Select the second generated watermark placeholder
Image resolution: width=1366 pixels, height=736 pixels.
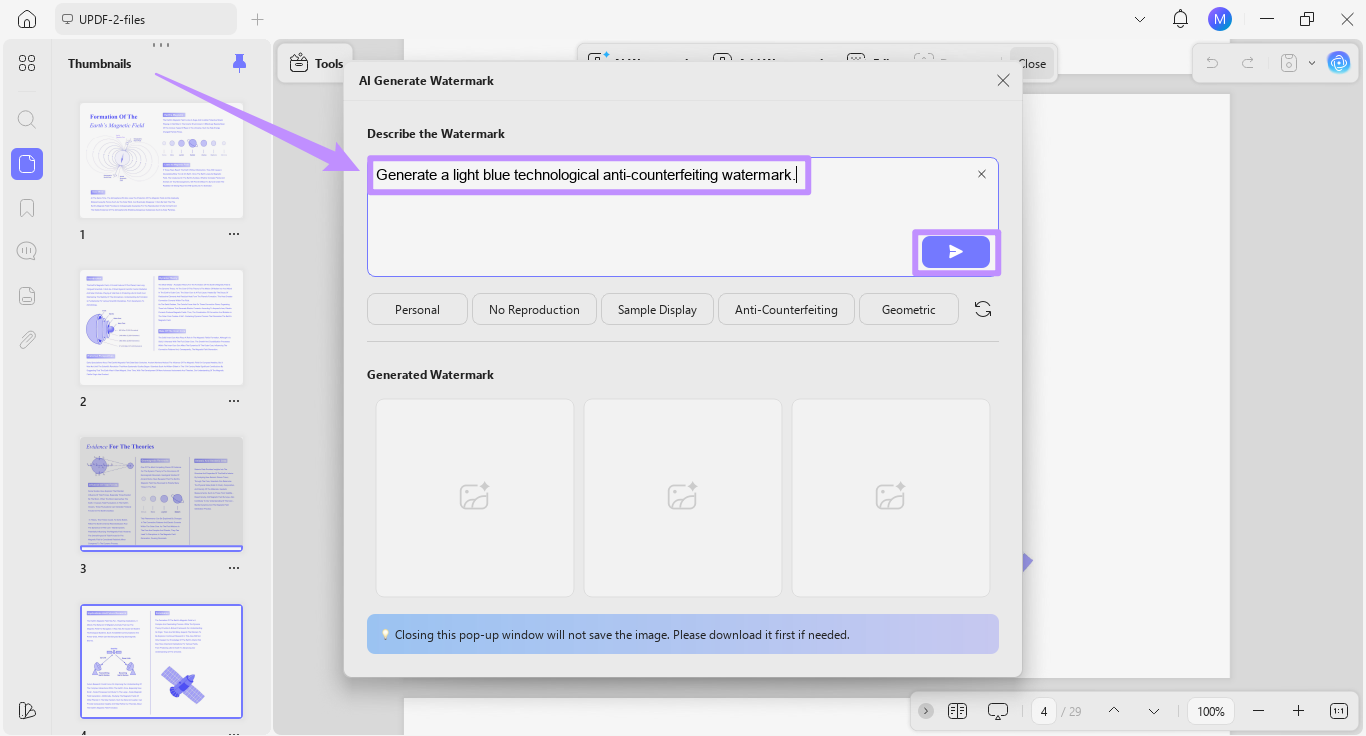pyautogui.click(x=683, y=498)
